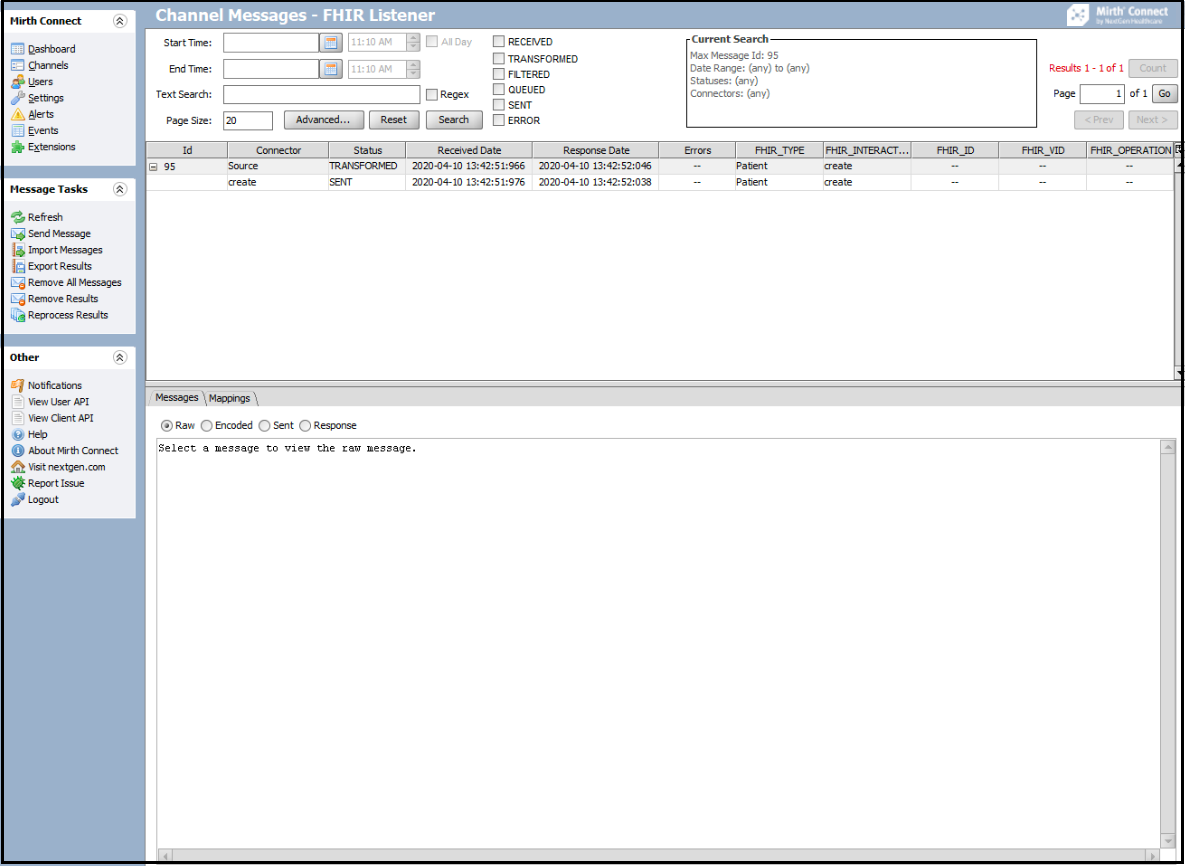1185x866 pixels.
Task: Sort by the FHIR_TYPE column header
Action: coord(779,150)
